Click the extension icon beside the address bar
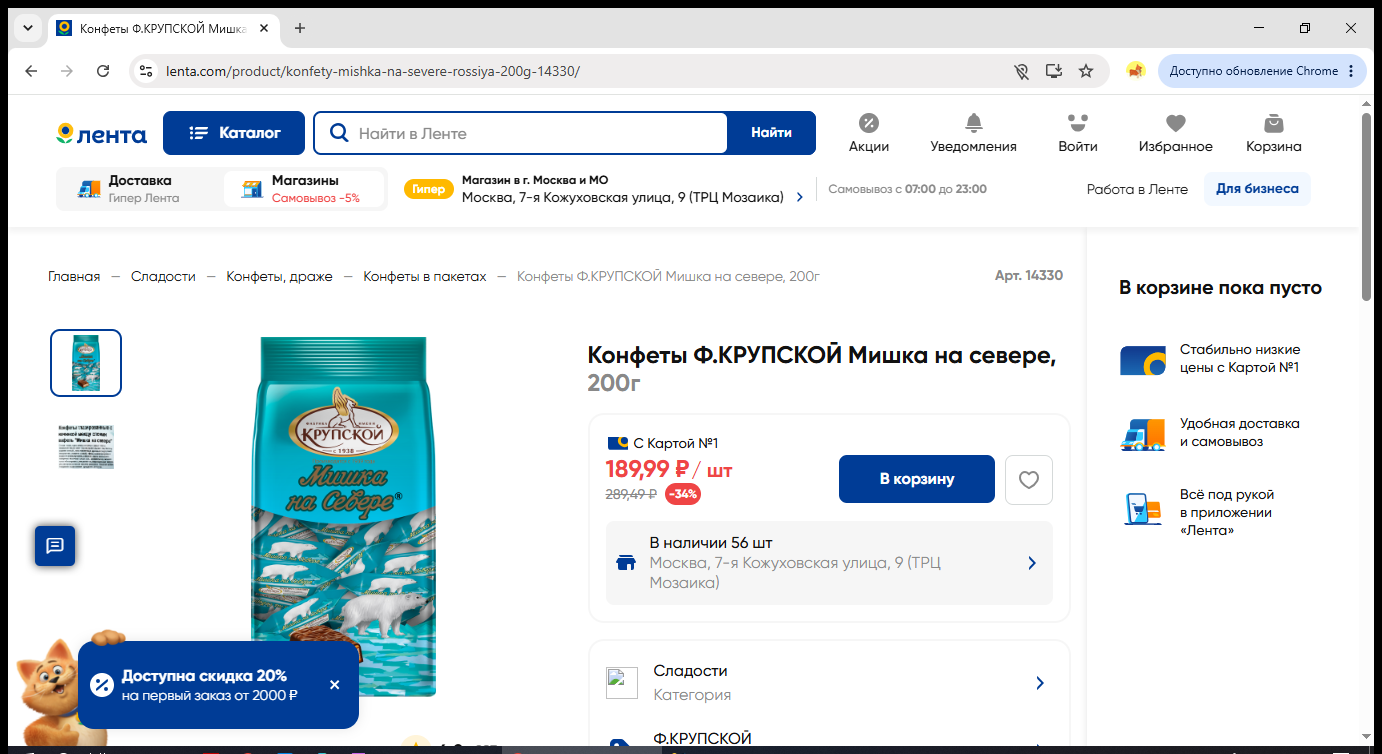 pos(1135,71)
